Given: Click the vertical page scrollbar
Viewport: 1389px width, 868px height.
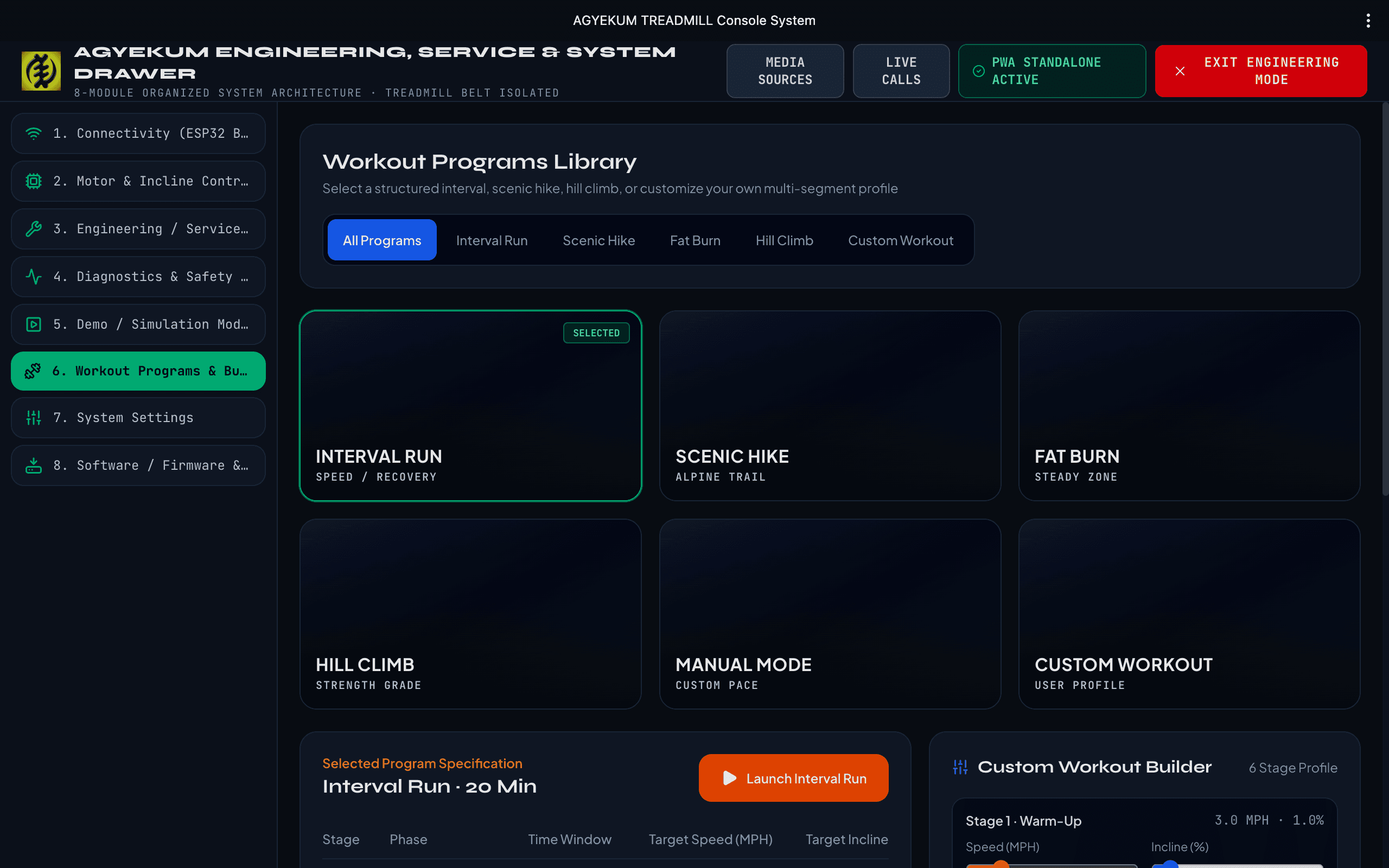Looking at the screenshot, I should [1385, 298].
